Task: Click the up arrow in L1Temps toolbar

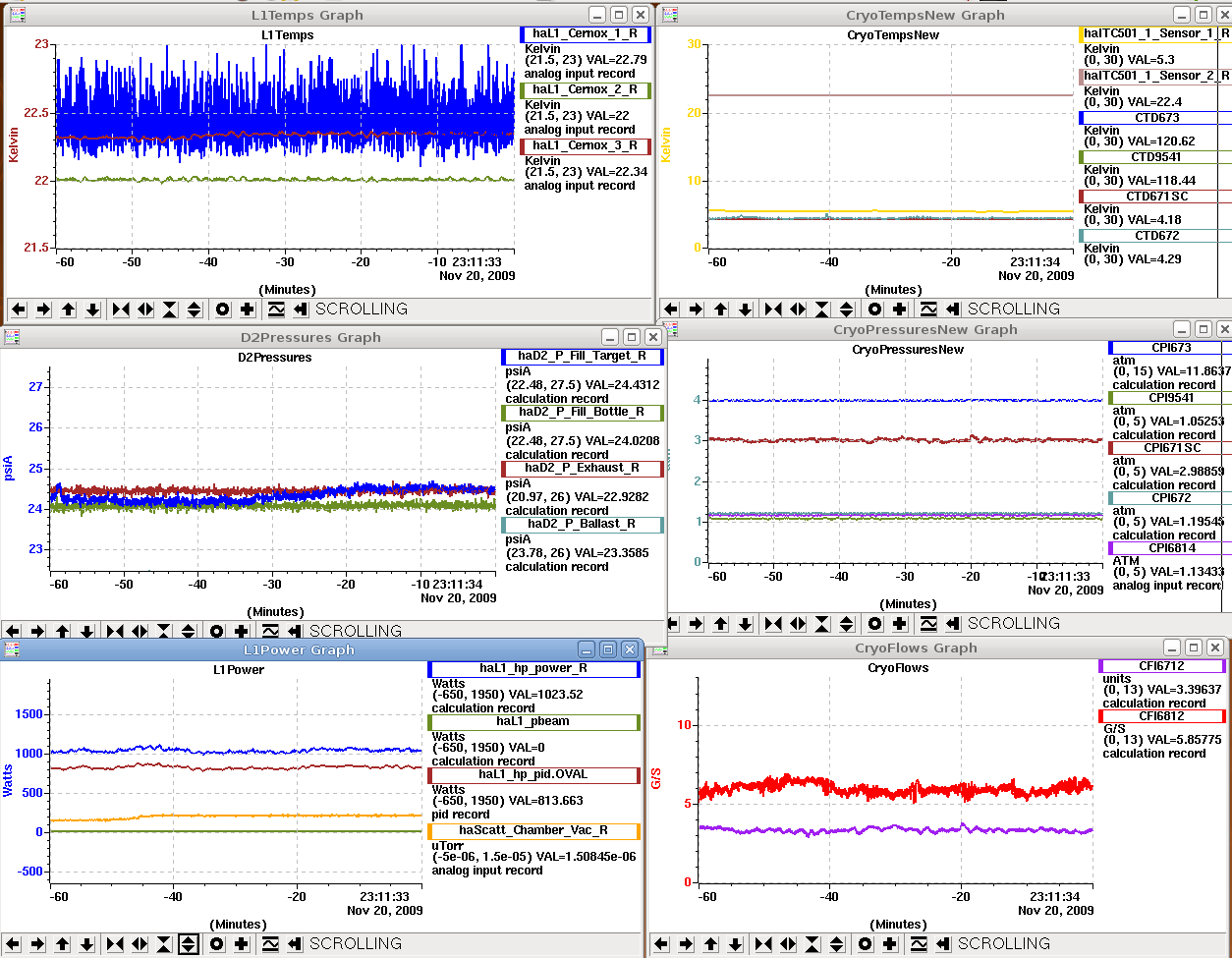Action: coord(68,309)
